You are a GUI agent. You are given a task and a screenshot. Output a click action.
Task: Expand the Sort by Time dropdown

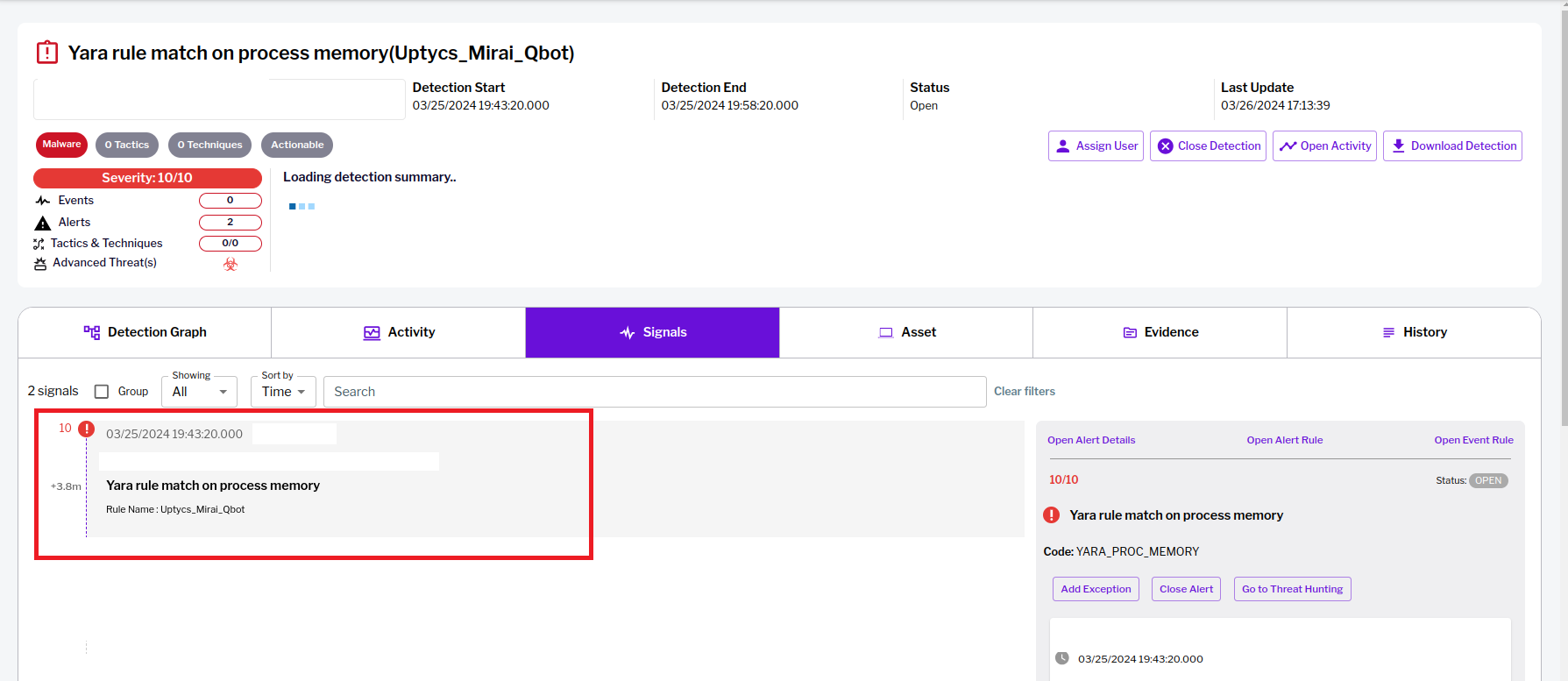click(x=283, y=392)
